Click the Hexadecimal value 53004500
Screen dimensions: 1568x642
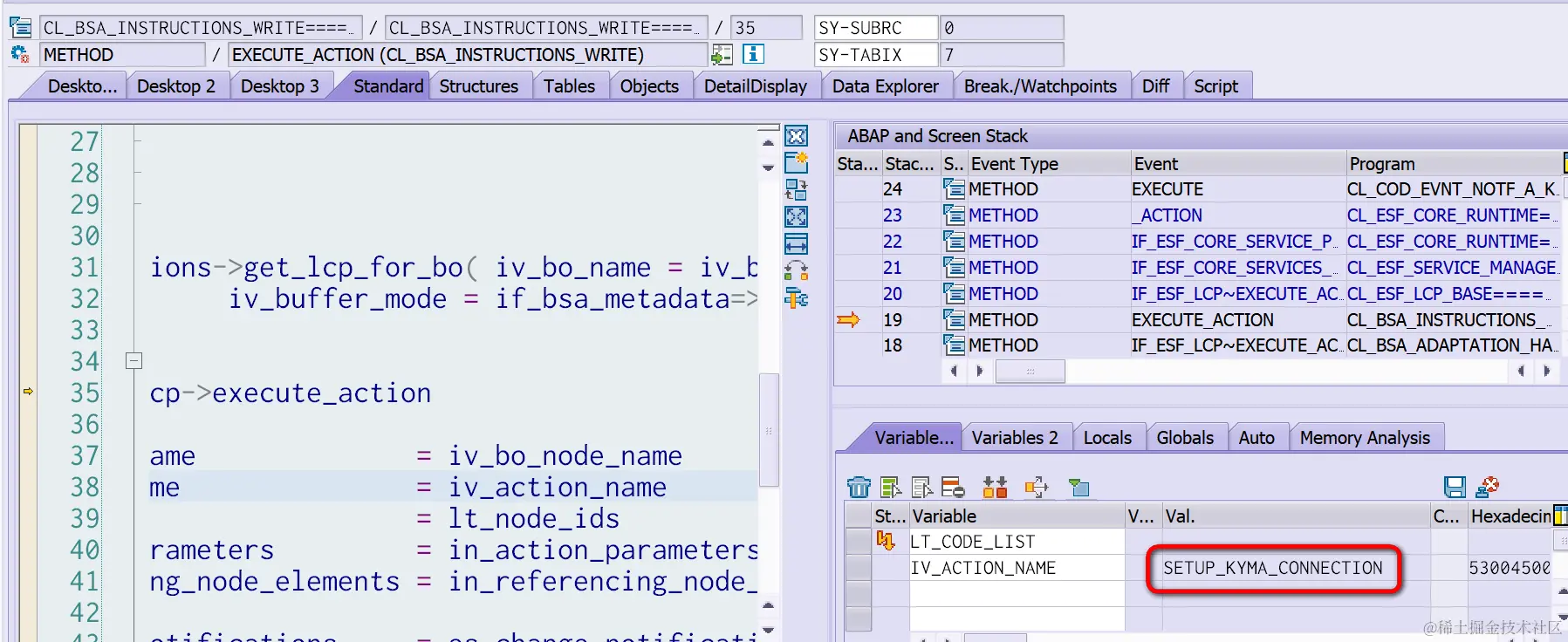pyautogui.click(x=1510, y=568)
